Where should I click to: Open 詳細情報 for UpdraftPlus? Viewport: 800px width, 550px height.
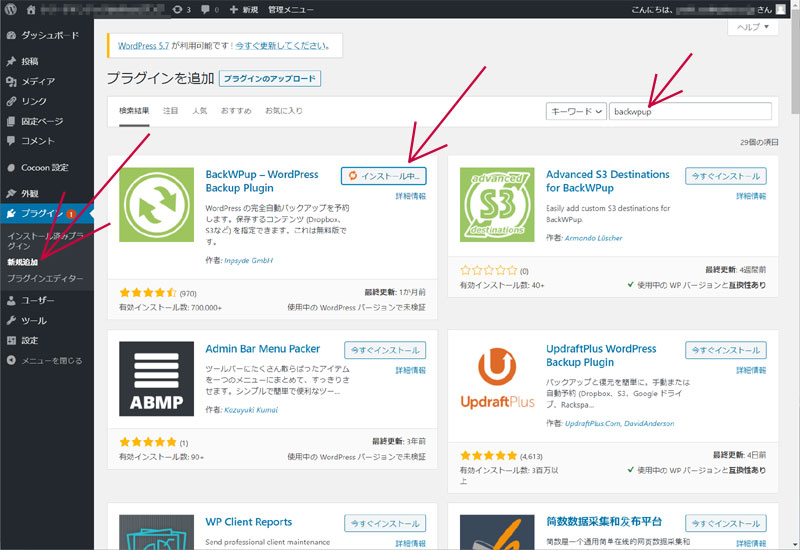pyautogui.click(x=751, y=370)
